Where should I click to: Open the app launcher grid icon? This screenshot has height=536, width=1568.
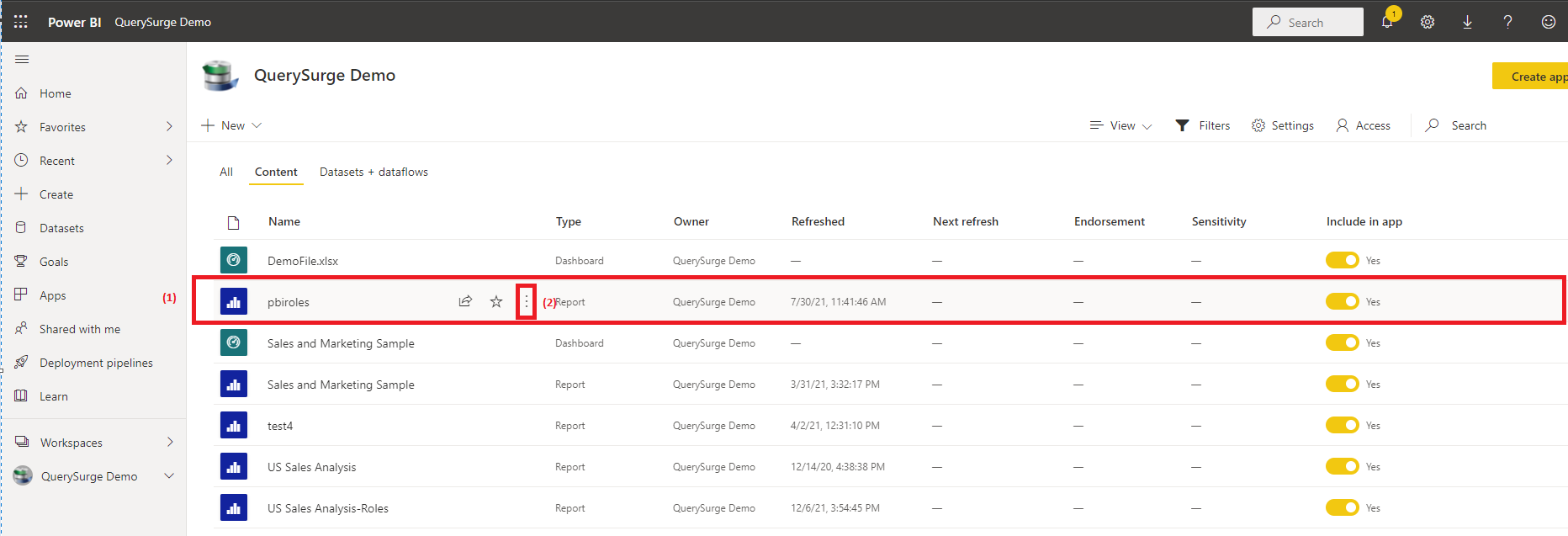[x=21, y=22]
